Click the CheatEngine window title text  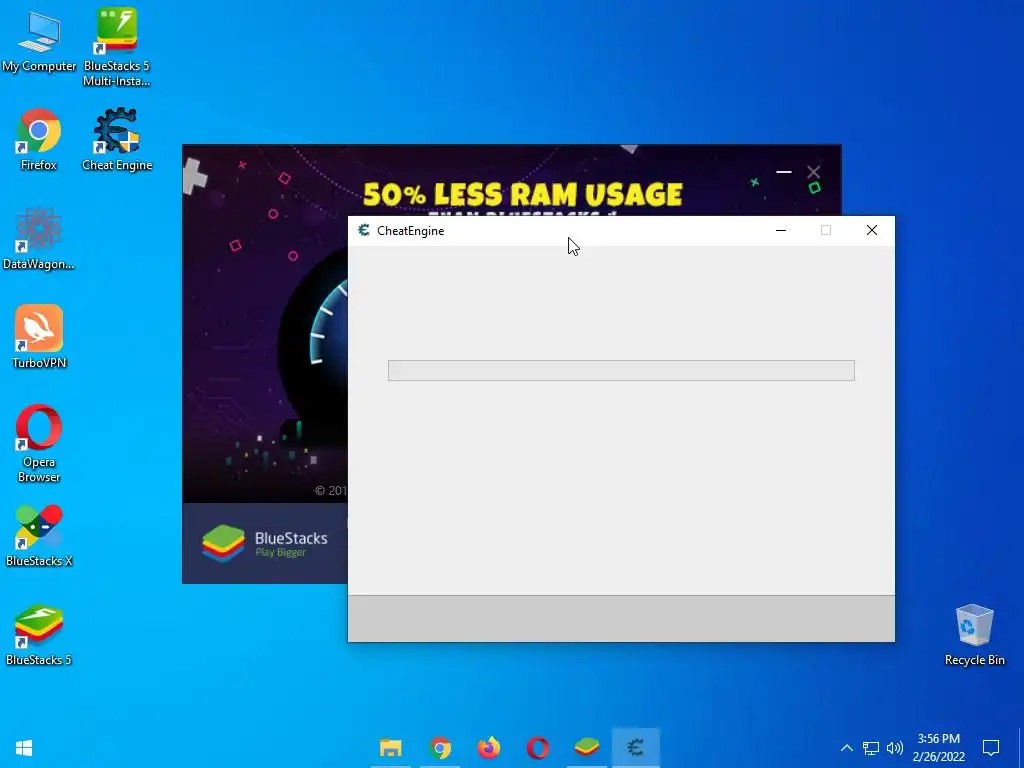point(411,231)
